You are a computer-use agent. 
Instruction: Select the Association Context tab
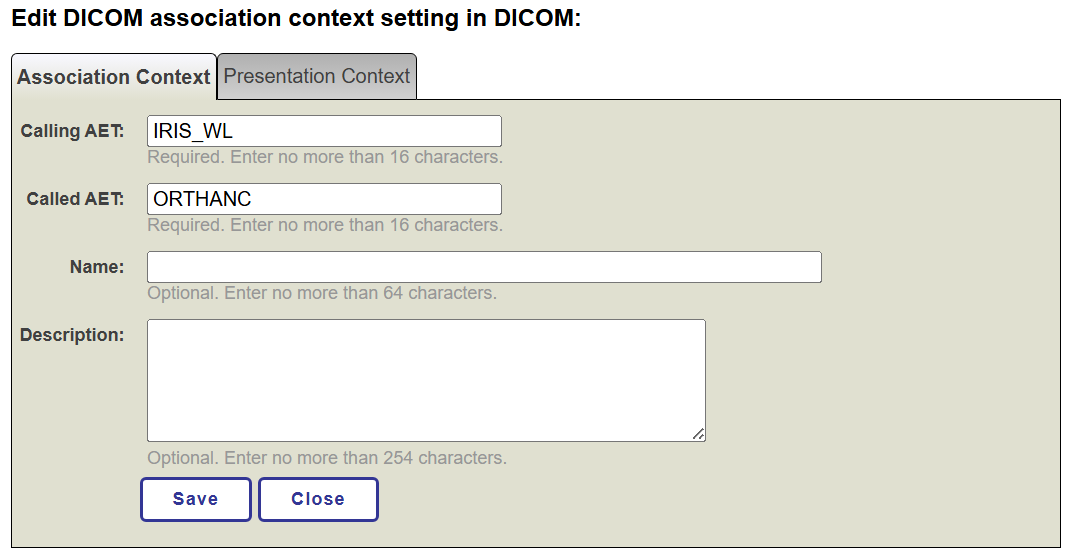click(114, 77)
